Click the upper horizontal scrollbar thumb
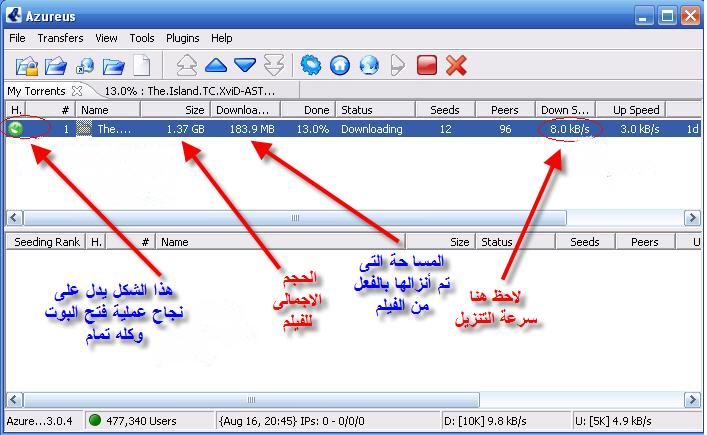The width and height of the screenshot is (707, 435). [x=295, y=218]
